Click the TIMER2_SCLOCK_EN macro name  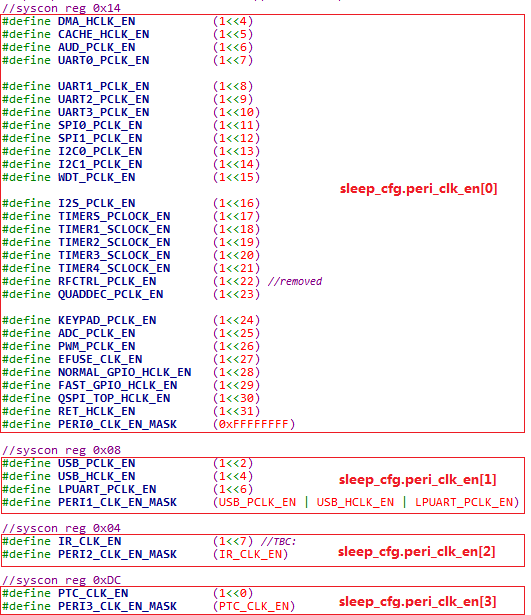pyautogui.click(x=114, y=242)
